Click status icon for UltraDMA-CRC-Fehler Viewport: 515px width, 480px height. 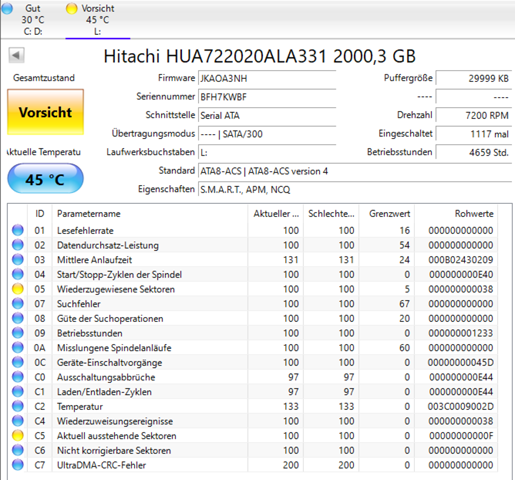pos(18,465)
